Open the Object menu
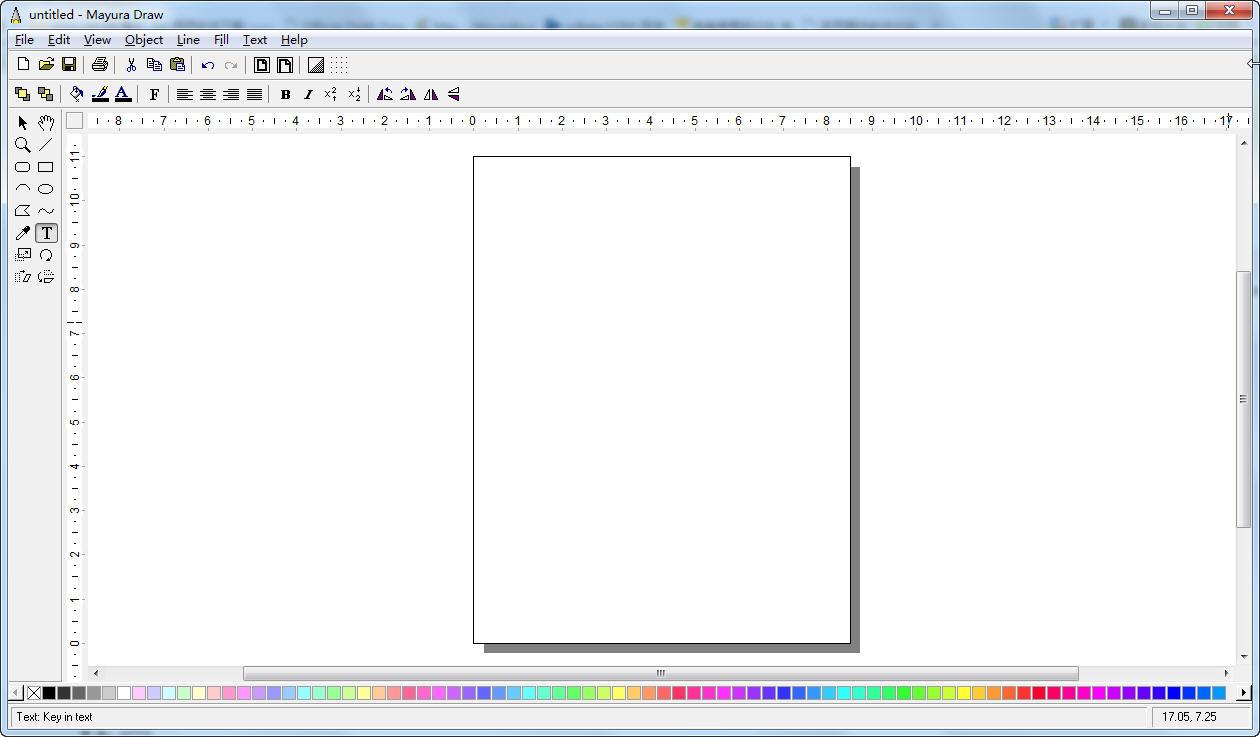 coord(143,40)
